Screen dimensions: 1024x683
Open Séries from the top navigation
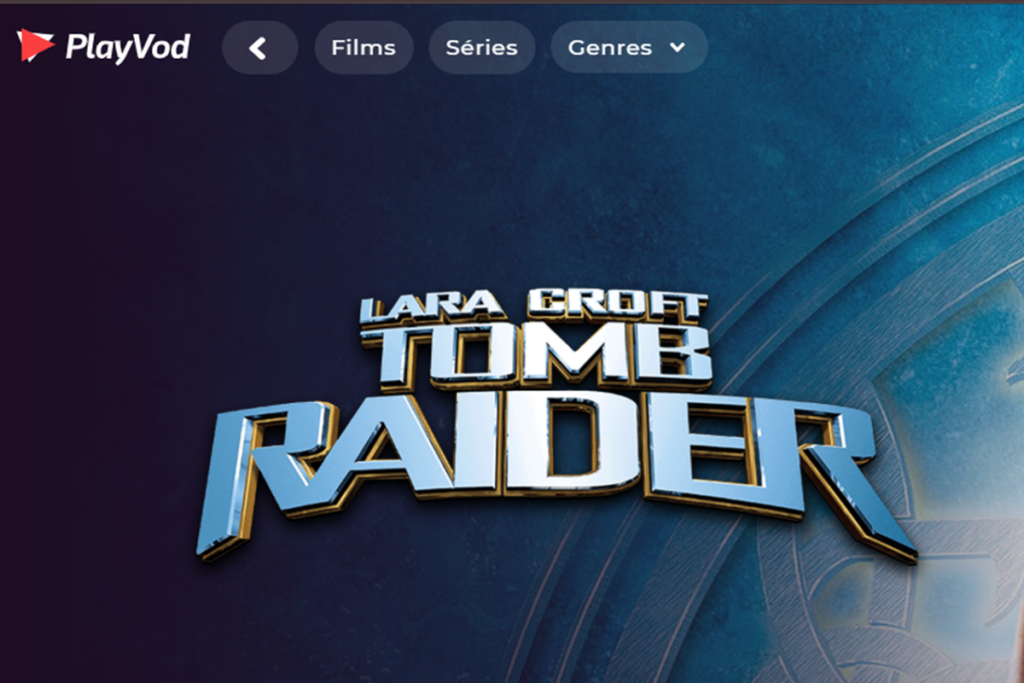tap(481, 46)
